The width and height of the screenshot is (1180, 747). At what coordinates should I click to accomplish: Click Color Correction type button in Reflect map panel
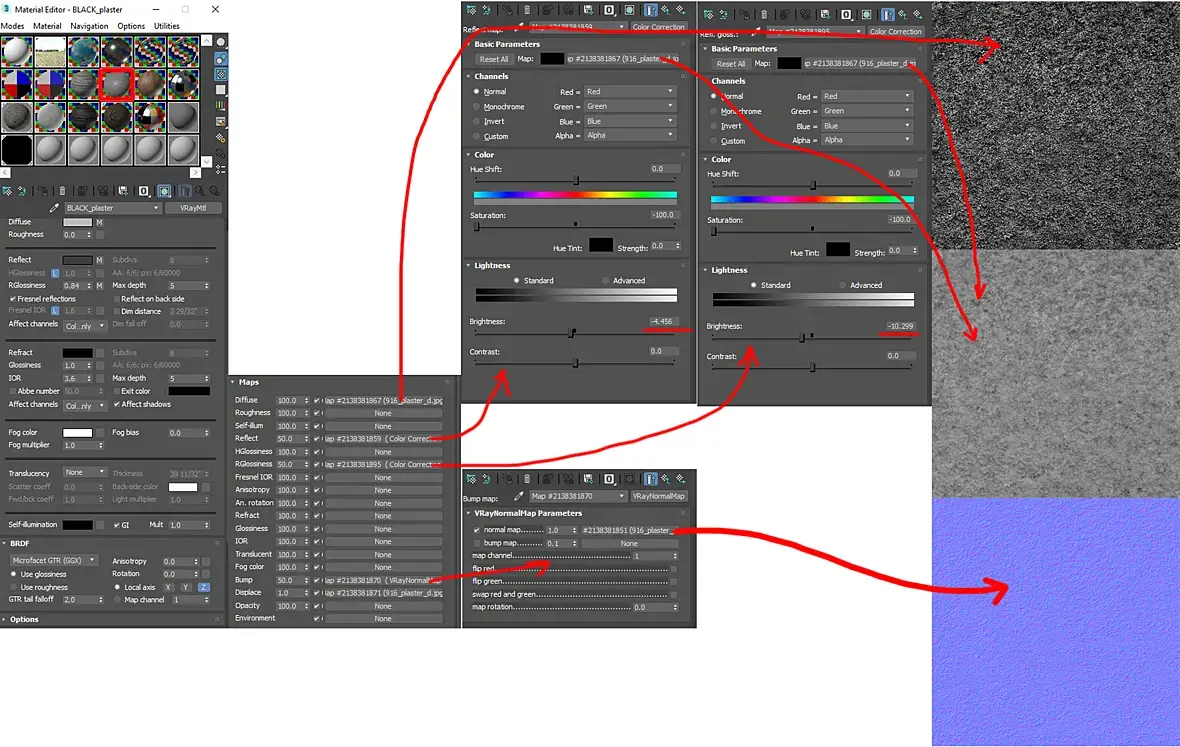[x=658, y=27]
